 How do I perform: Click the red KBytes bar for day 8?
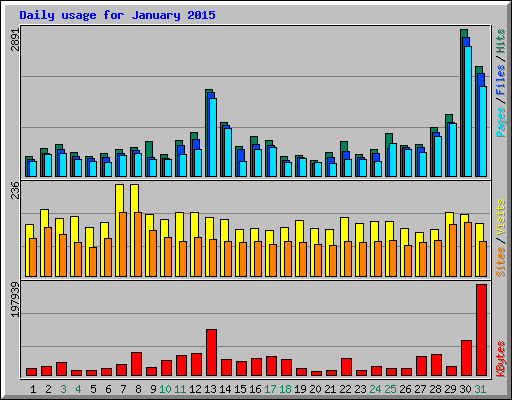pos(136,364)
